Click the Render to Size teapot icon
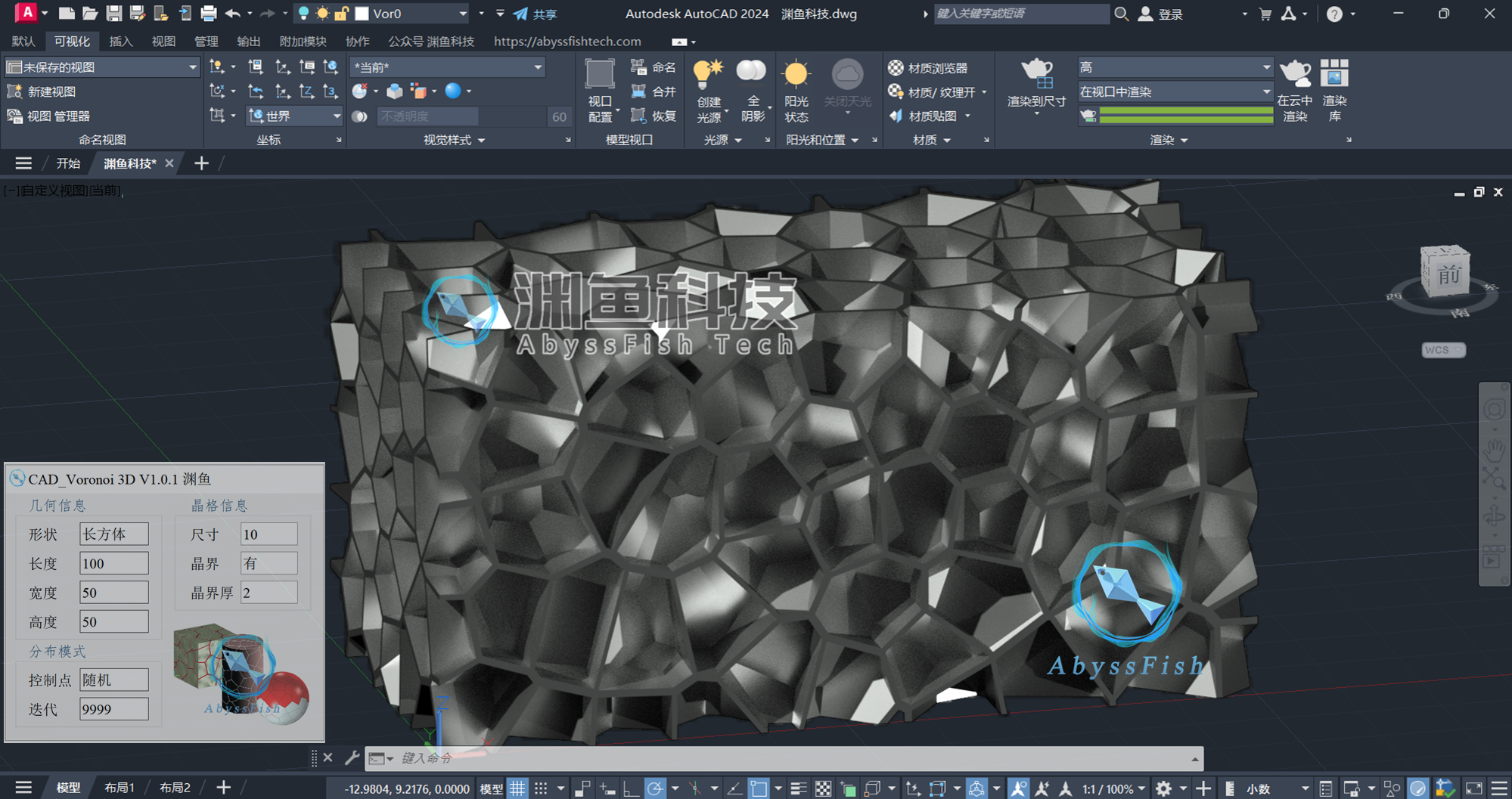This screenshot has width=1512, height=799. [x=1036, y=74]
